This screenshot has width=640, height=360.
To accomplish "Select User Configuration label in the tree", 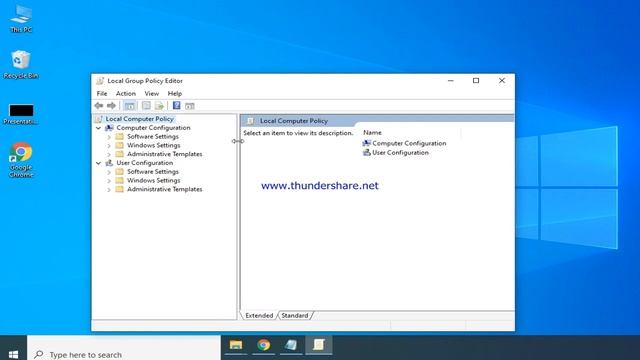I will pyautogui.click(x=144, y=163).
